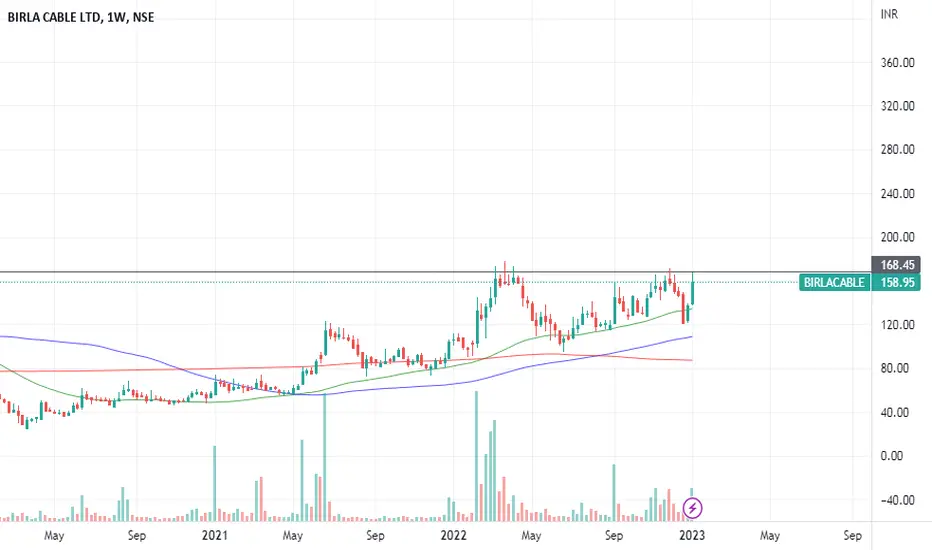Click the 168.45 horizontal line price label

click(x=896, y=265)
